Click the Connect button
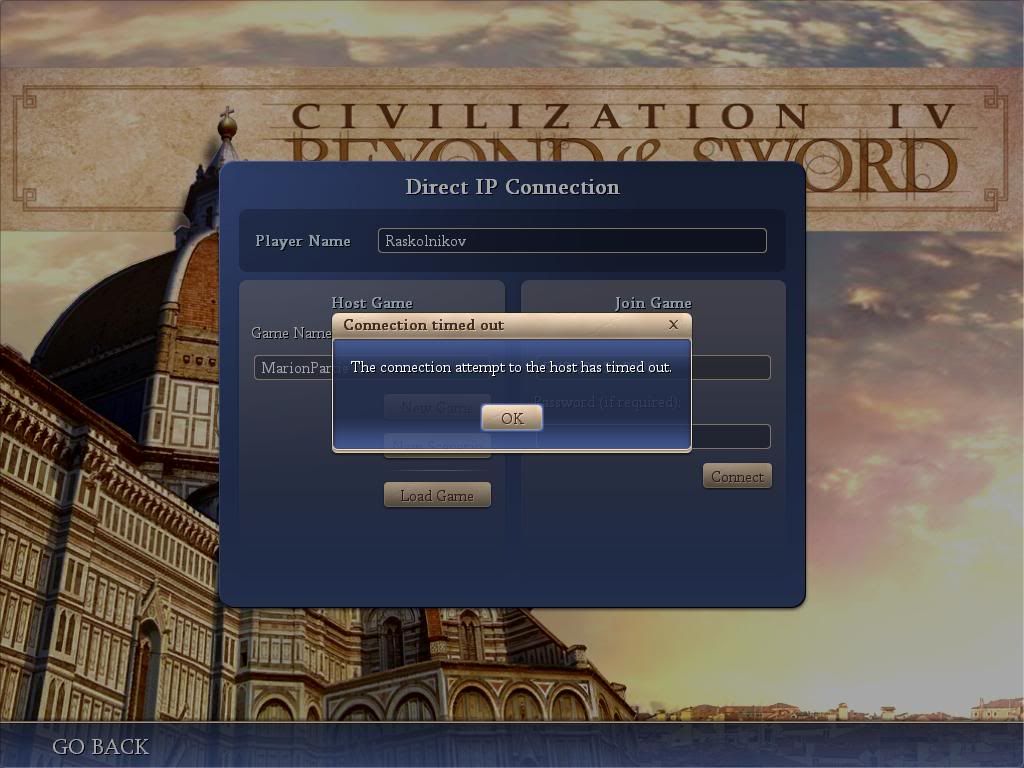1024x768 pixels. pyautogui.click(x=737, y=476)
